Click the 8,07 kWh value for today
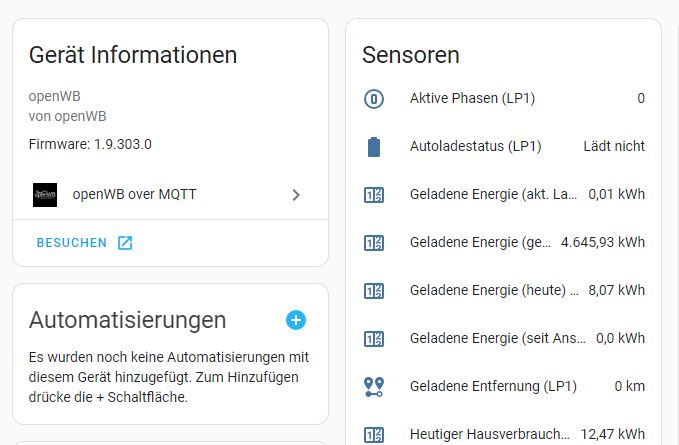Screen dimensions: 679x445 point(615,290)
